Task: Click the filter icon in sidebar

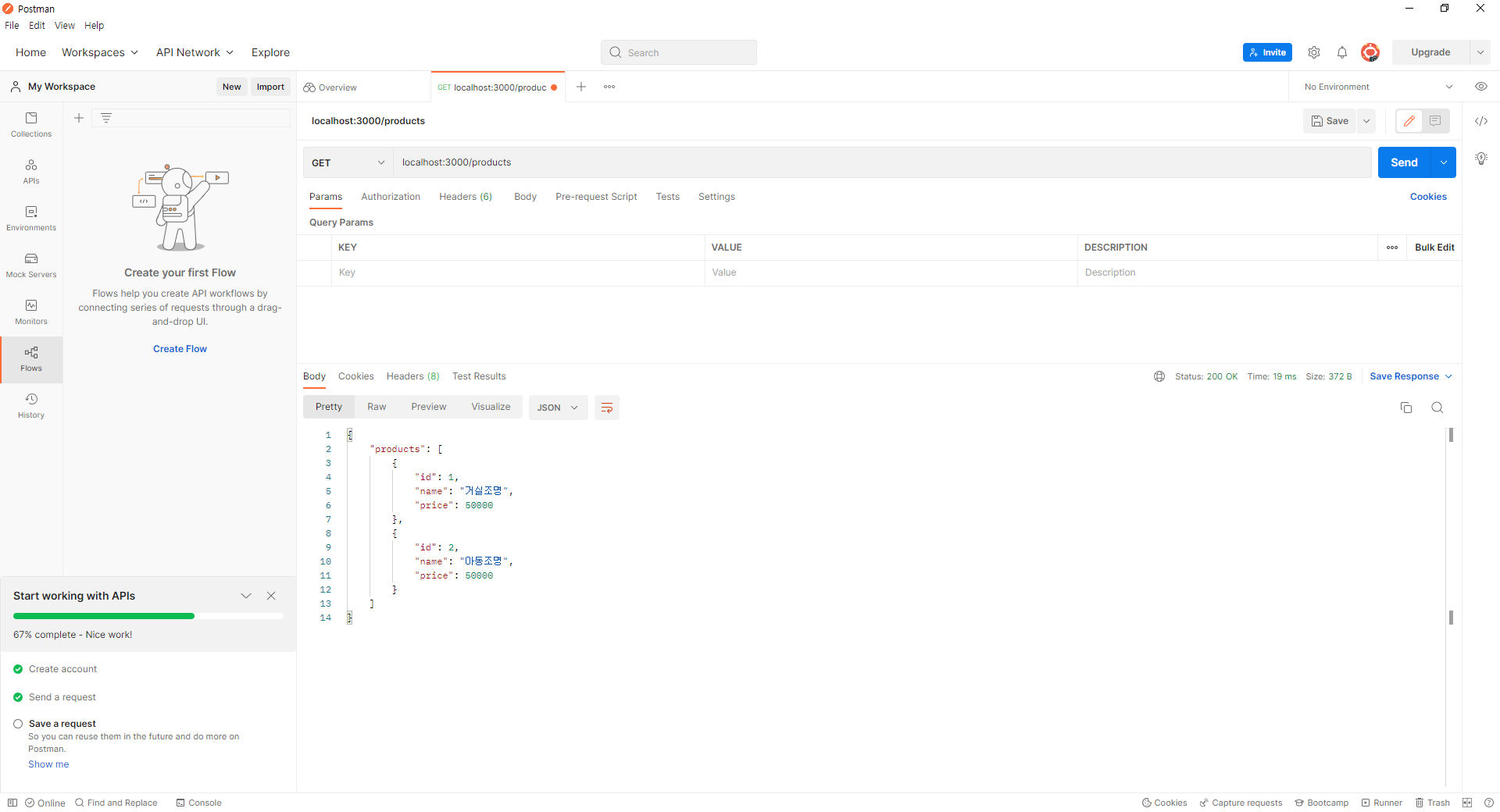Action: (x=106, y=118)
